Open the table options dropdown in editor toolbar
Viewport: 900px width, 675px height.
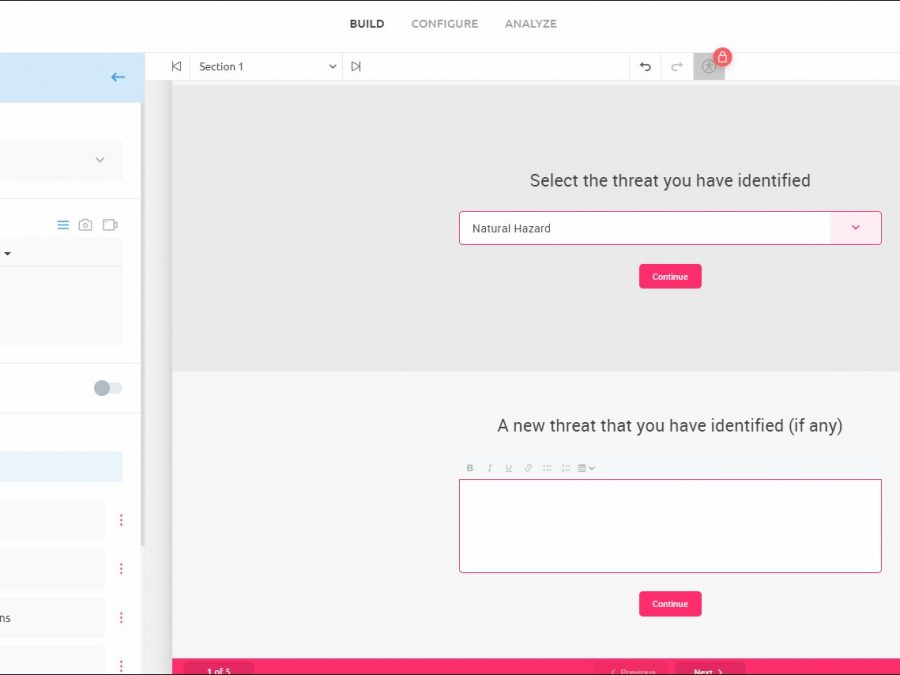click(x=586, y=468)
